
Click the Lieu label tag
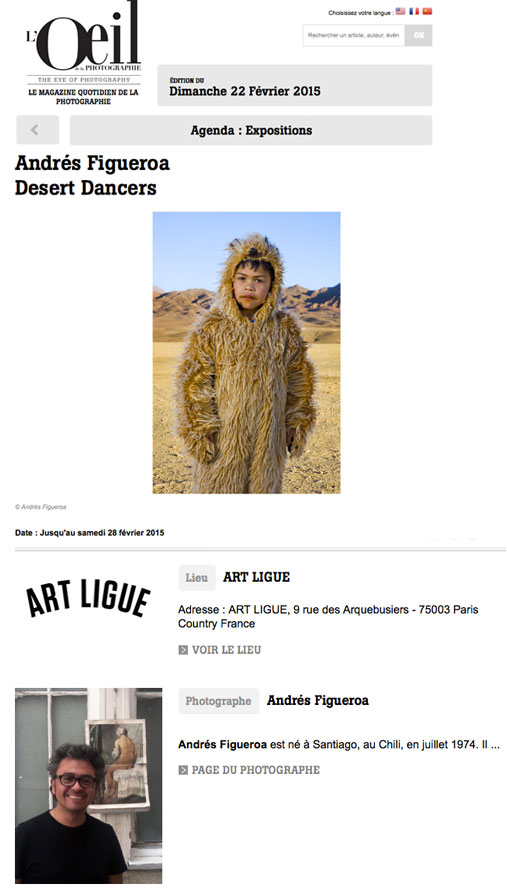point(197,578)
